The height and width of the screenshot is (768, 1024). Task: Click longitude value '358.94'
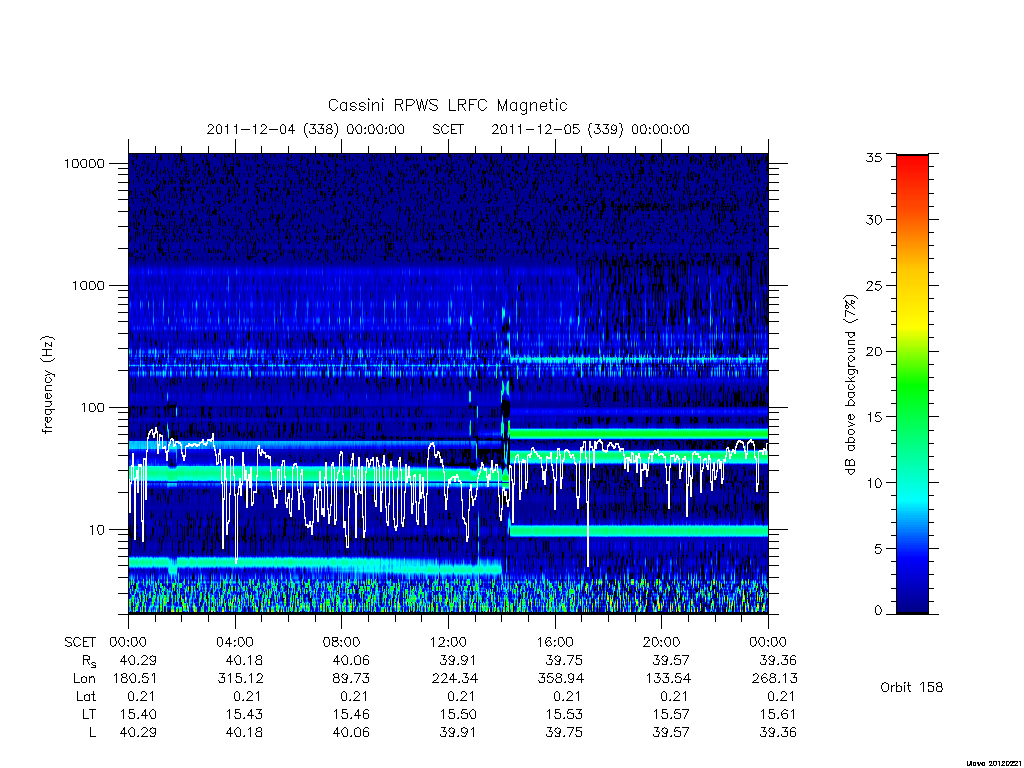tap(561, 679)
